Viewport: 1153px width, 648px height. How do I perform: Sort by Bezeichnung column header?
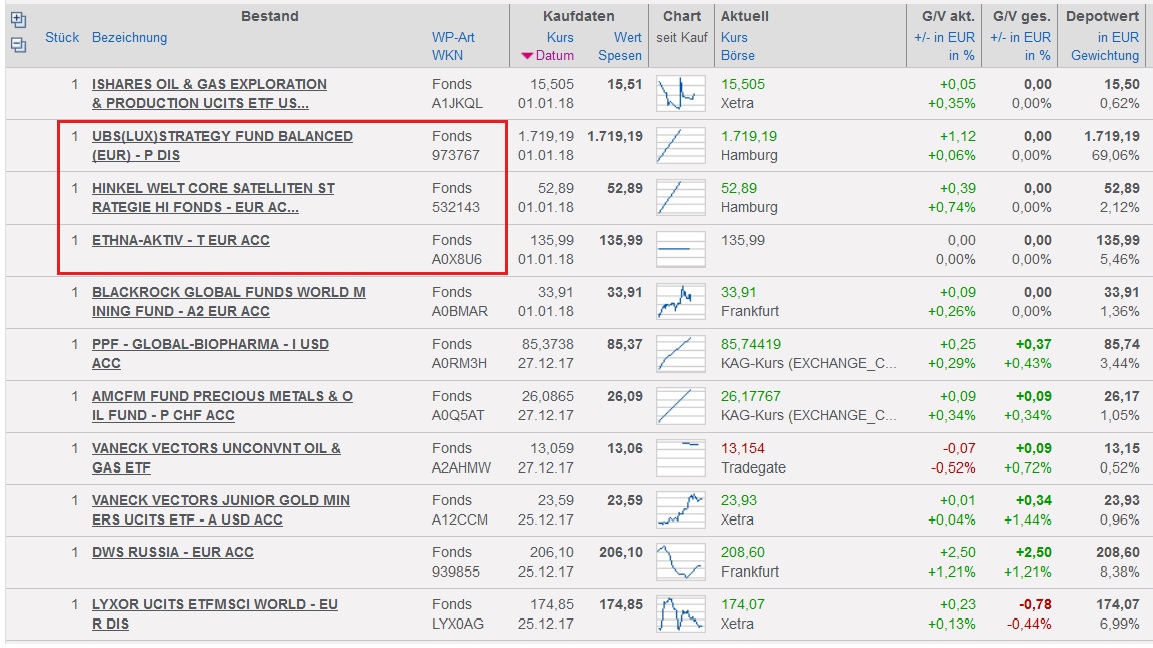(130, 38)
